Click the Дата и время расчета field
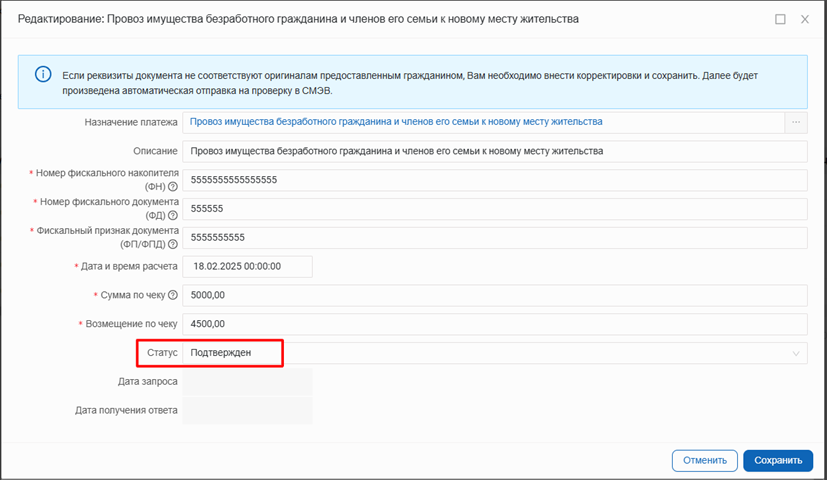Viewport: 827px width, 480px height. (x=247, y=266)
